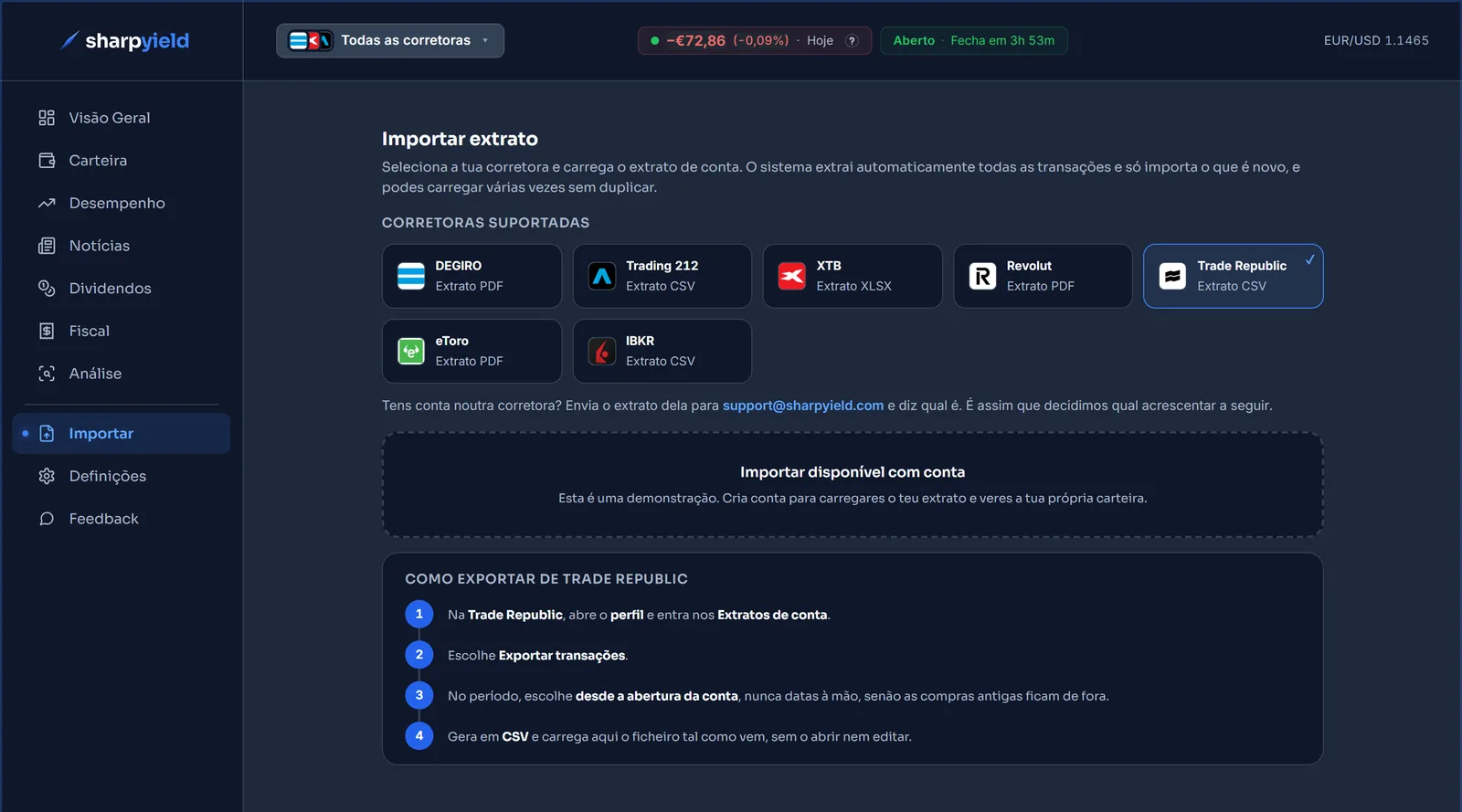Viewport: 1462px width, 812px height.
Task: Select the IBKR Extrato CSV card
Action: tap(662, 351)
